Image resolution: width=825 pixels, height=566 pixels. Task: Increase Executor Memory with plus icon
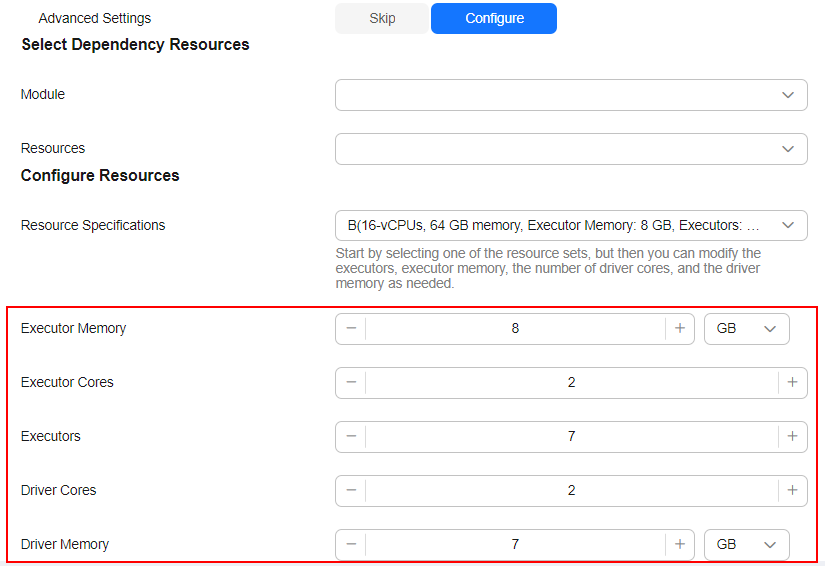point(680,329)
